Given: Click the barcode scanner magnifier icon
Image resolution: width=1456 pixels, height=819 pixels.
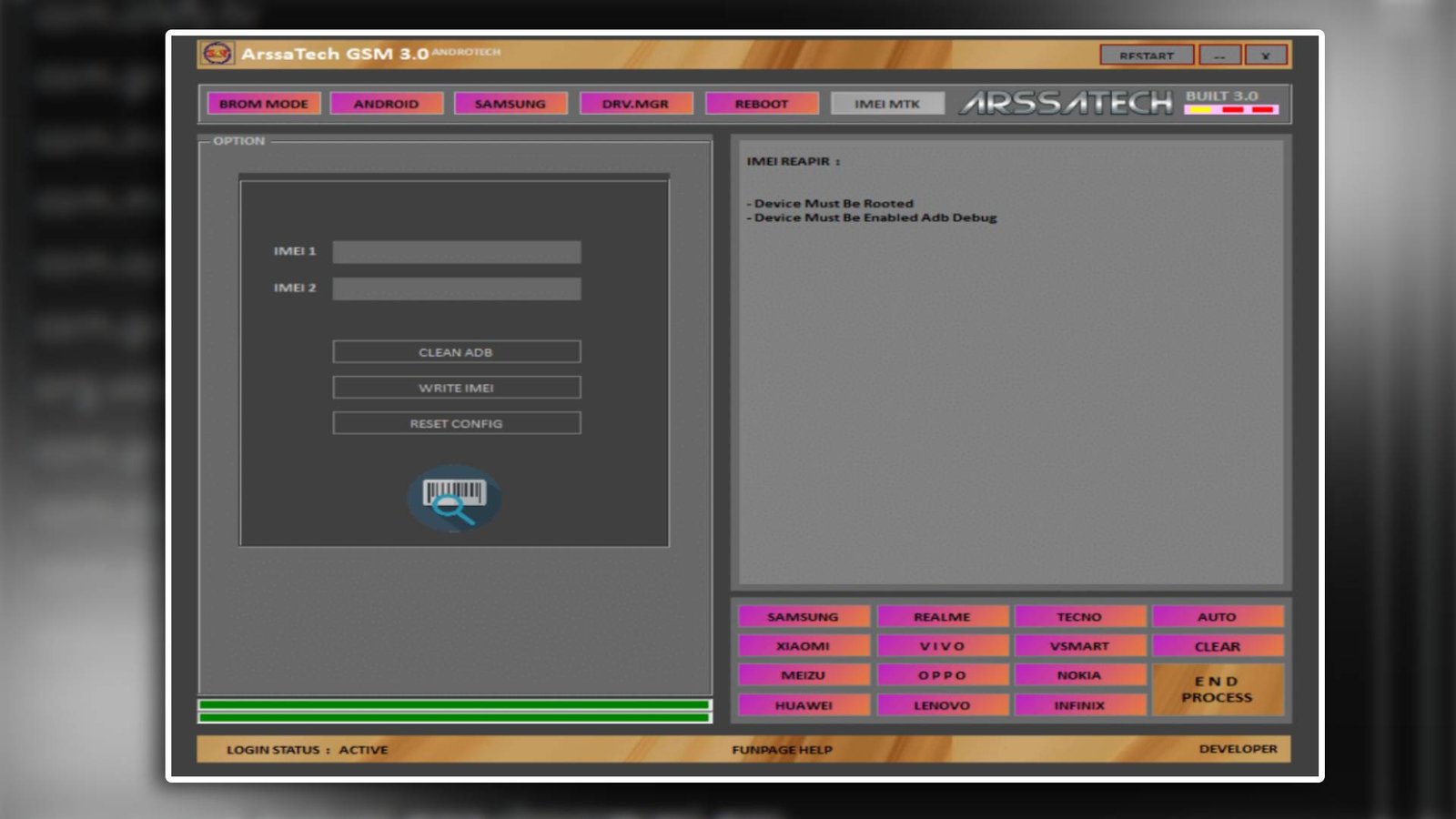Looking at the screenshot, I should [x=453, y=499].
